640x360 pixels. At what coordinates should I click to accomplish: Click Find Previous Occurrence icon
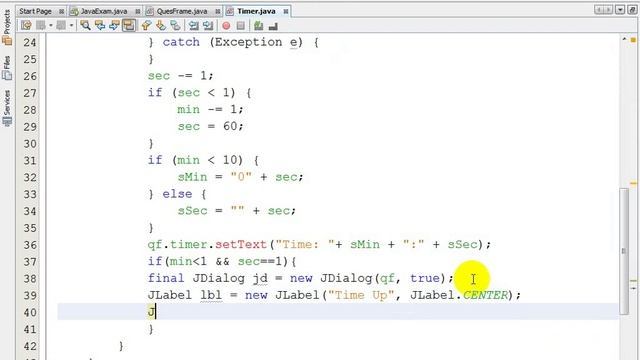tap(100, 26)
